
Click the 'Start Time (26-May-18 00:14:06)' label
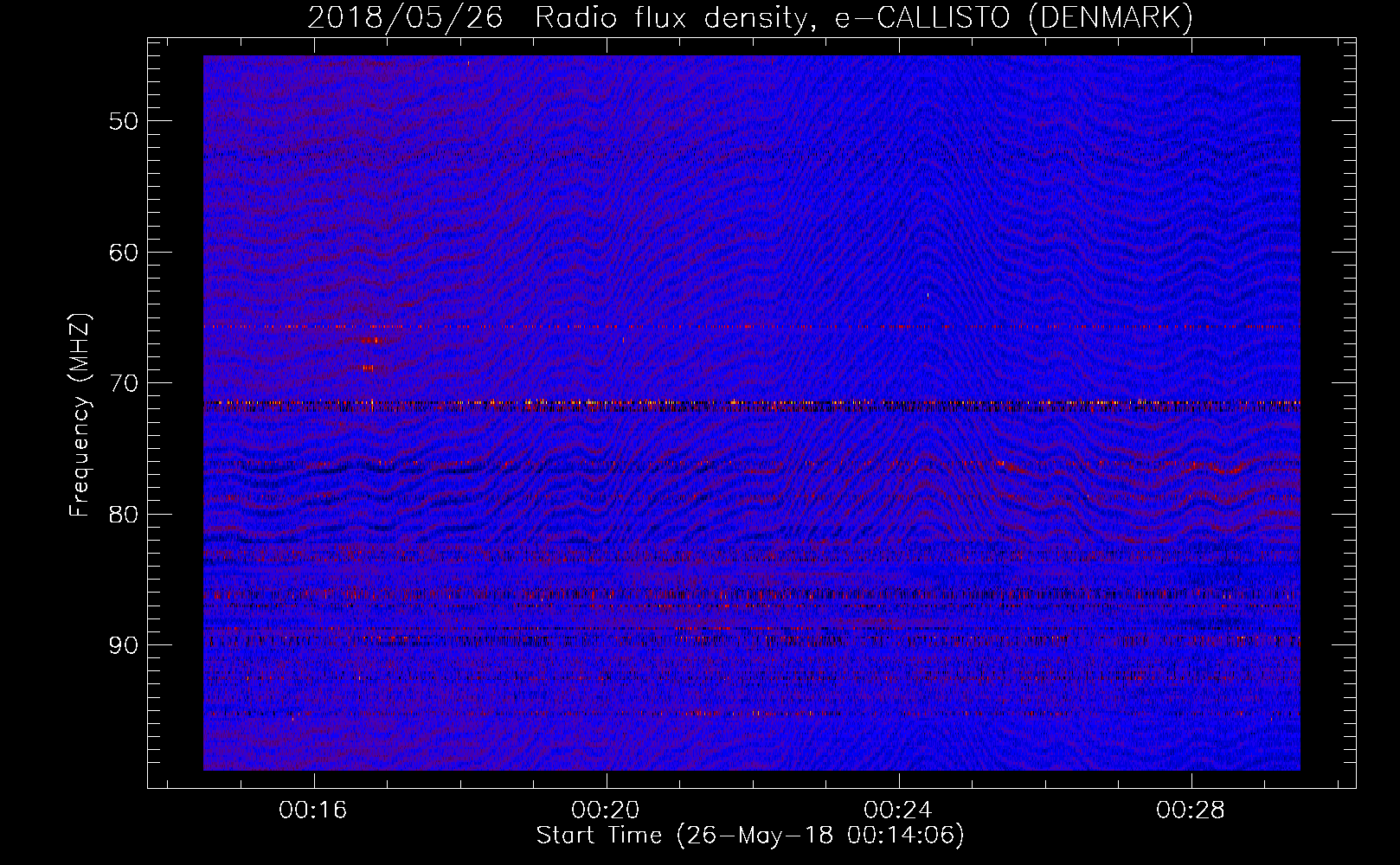pyautogui.click(x=750, y=835)
